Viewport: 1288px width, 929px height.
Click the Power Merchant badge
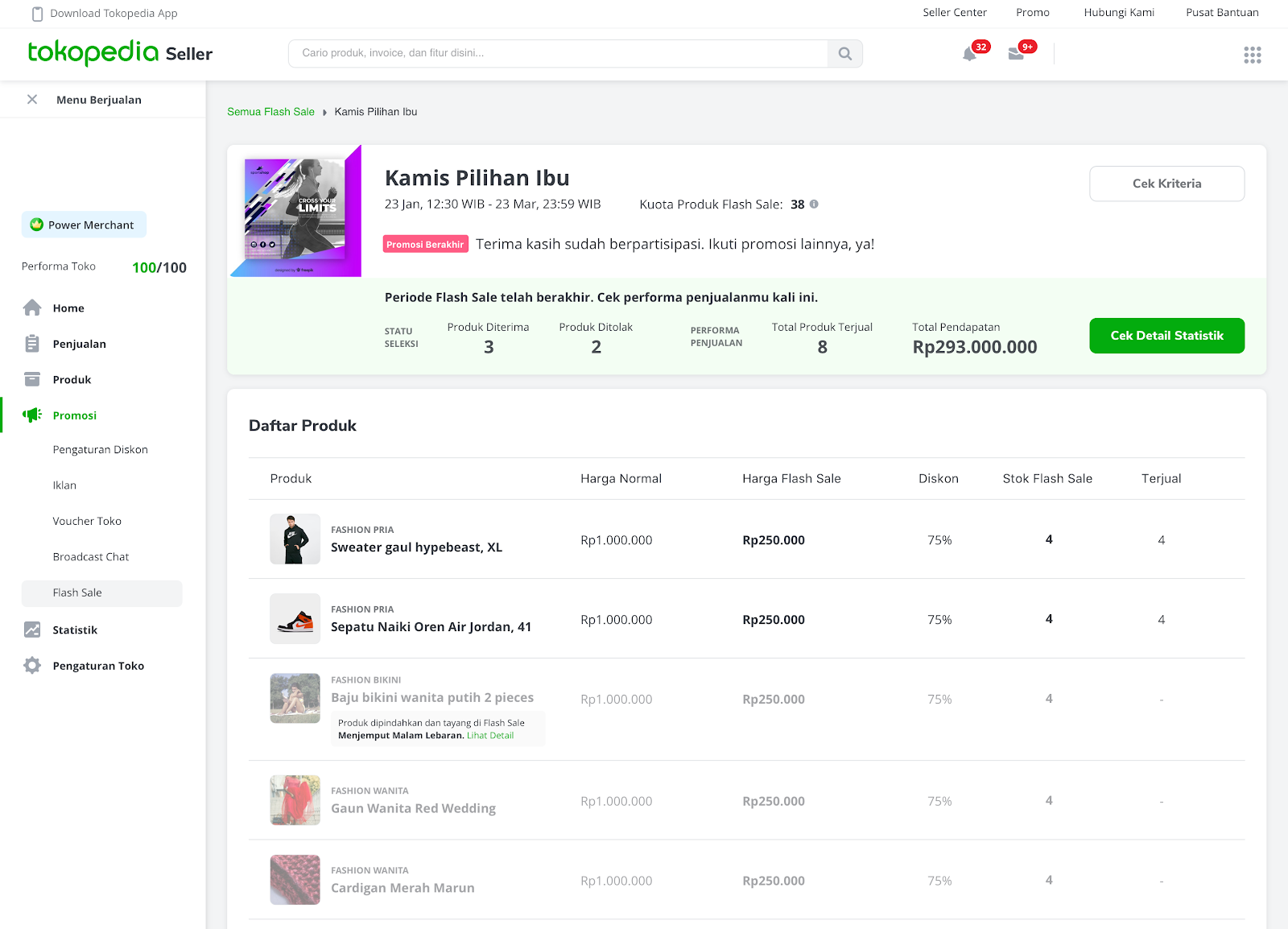[83, 225]
